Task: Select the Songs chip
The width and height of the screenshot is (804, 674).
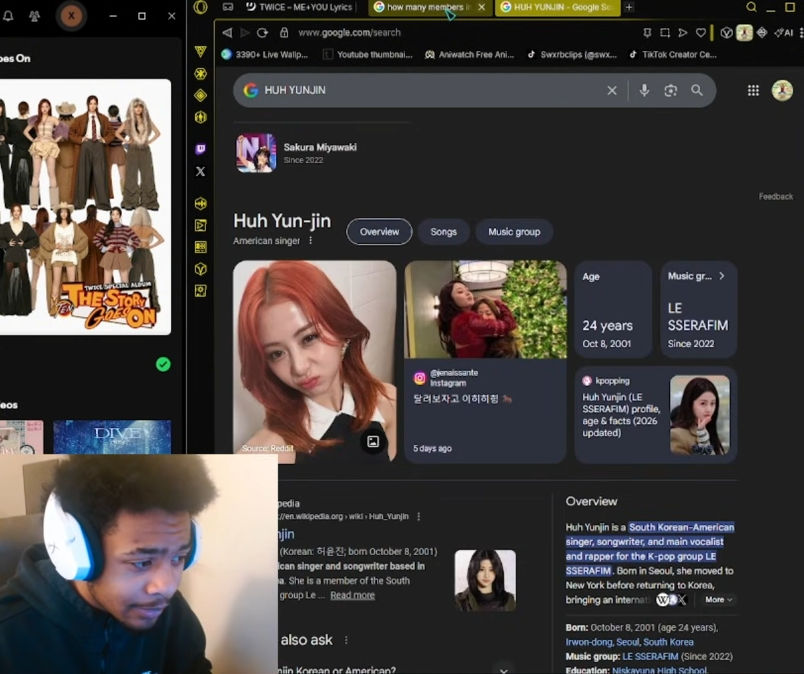Action: pyautogui.click(x=444, y=232)
